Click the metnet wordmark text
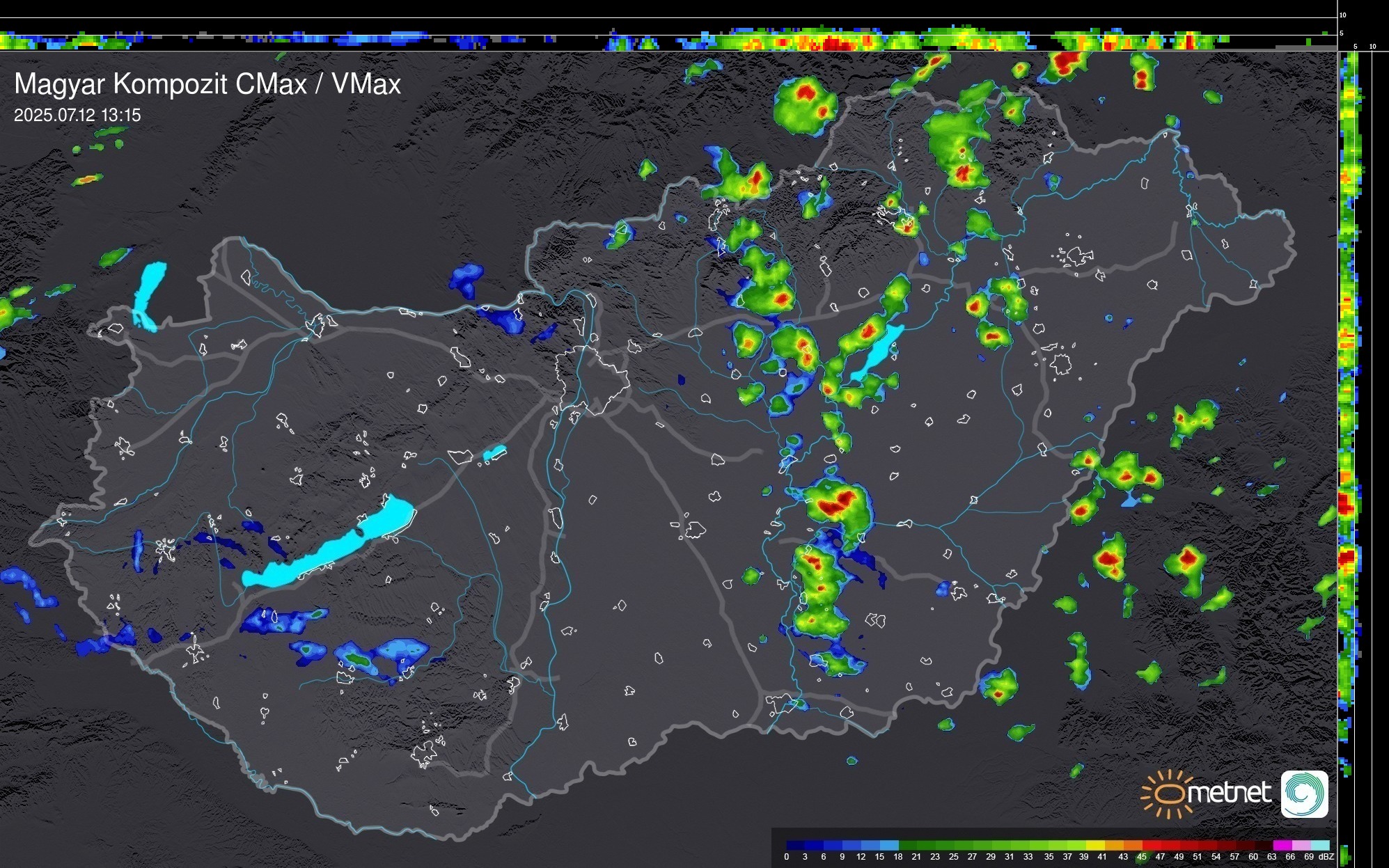1389x868 pixels. (x=1229, y=793)
